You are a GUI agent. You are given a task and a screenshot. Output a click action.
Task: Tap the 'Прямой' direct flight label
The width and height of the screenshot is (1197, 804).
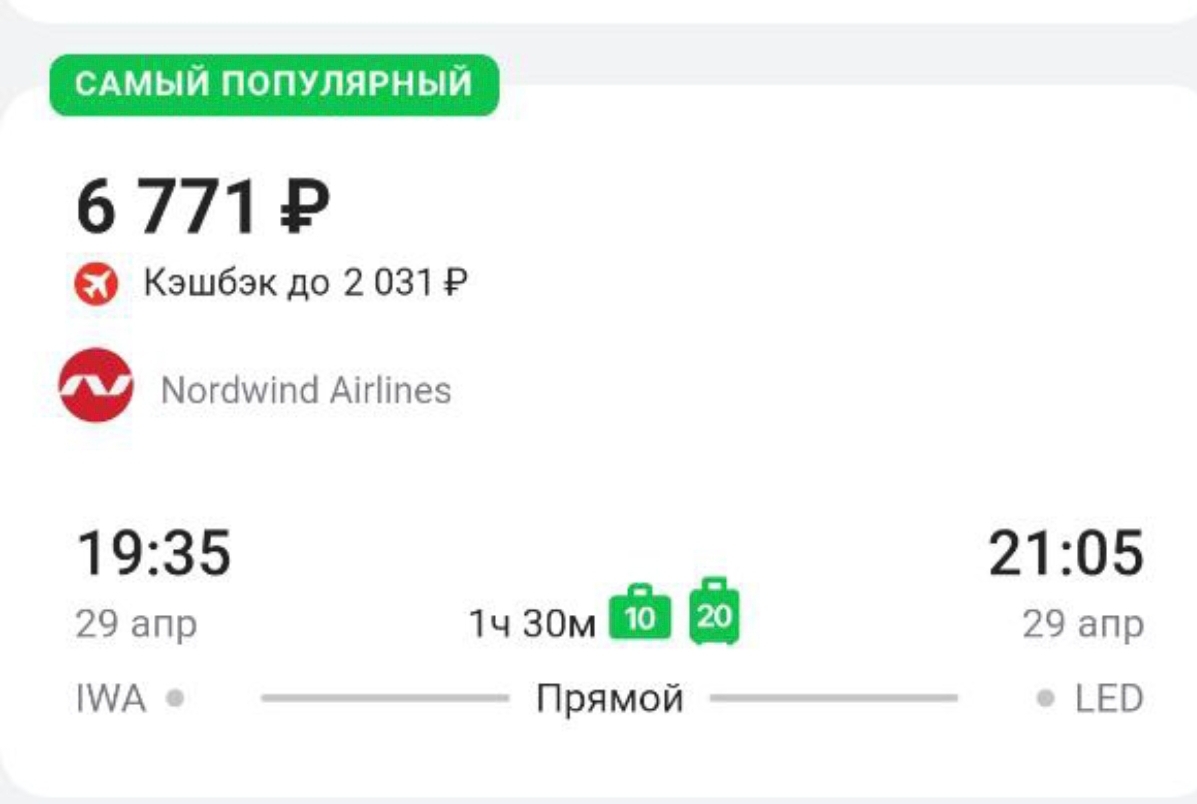(x=610, y=699)
